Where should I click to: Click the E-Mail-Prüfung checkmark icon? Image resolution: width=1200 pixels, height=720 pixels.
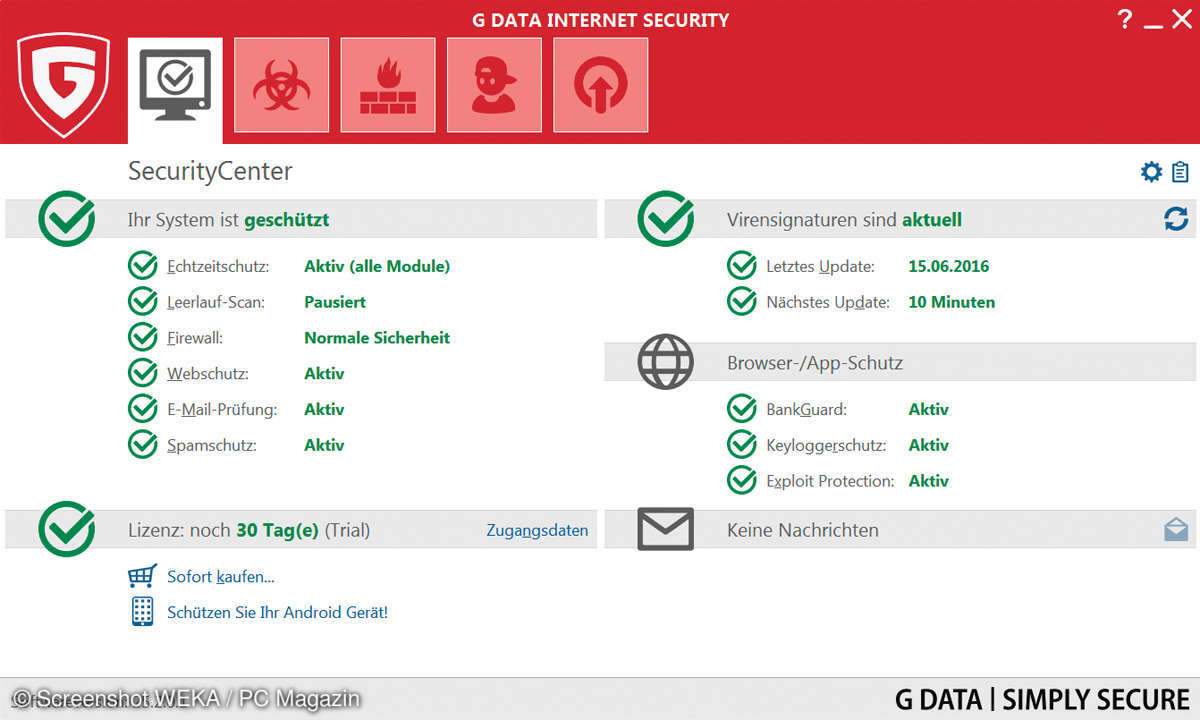coord(143,409)
